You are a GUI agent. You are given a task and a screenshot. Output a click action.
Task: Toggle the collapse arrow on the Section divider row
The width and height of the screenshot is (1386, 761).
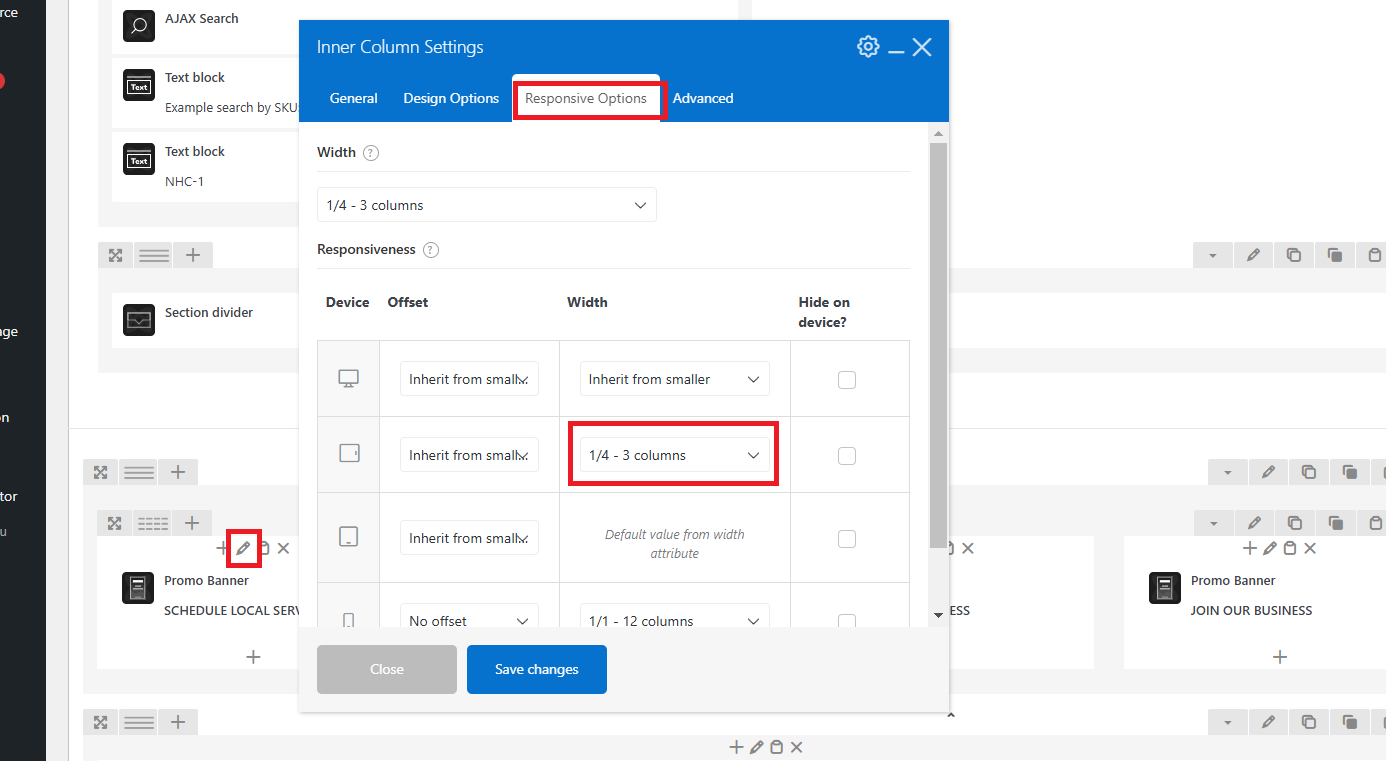[1213, 255]
